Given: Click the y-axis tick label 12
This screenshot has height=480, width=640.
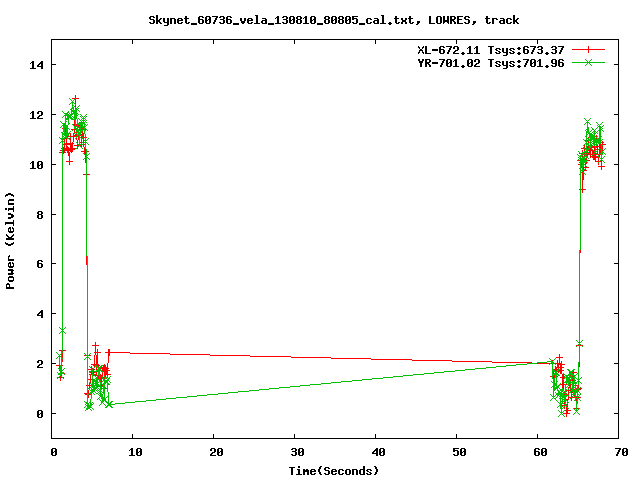Looking at the screenshot, I should click(x=37, y=115).
